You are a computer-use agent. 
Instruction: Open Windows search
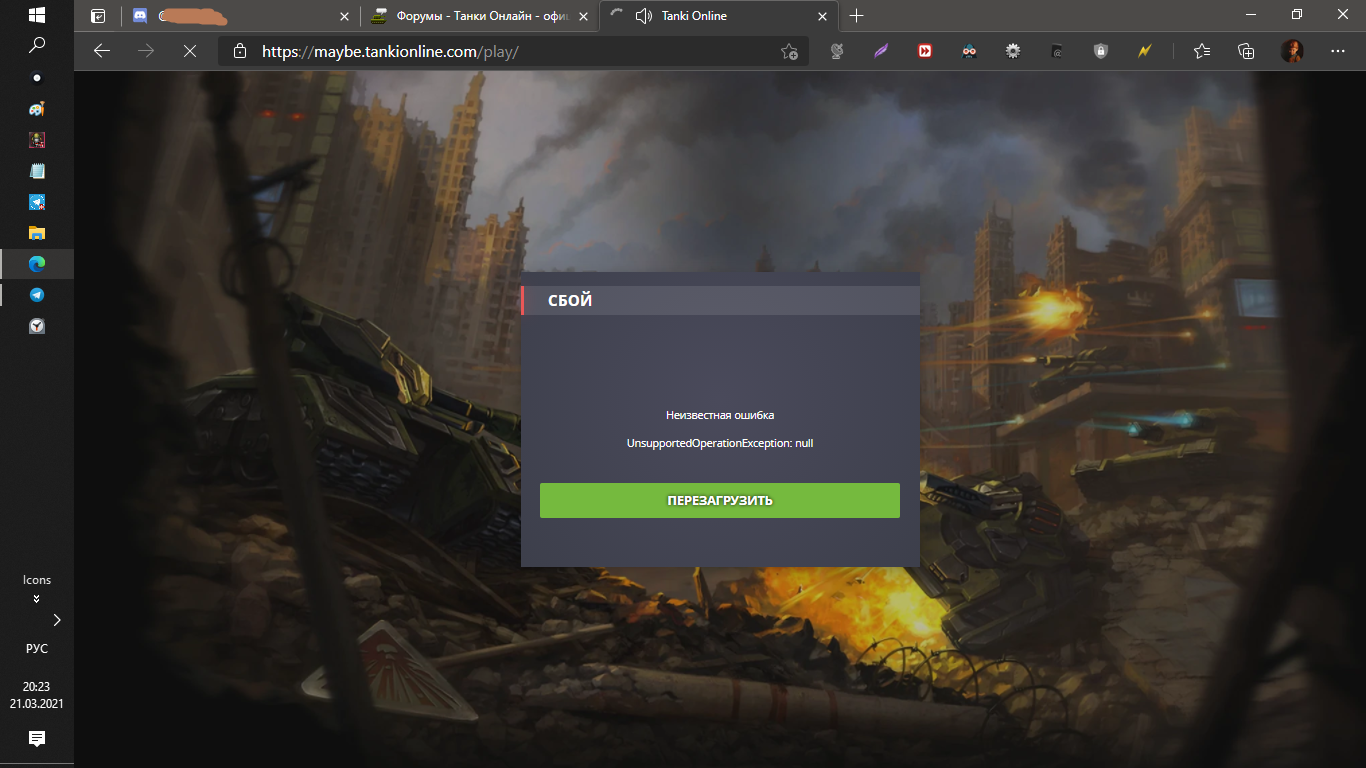coord(37,45)
